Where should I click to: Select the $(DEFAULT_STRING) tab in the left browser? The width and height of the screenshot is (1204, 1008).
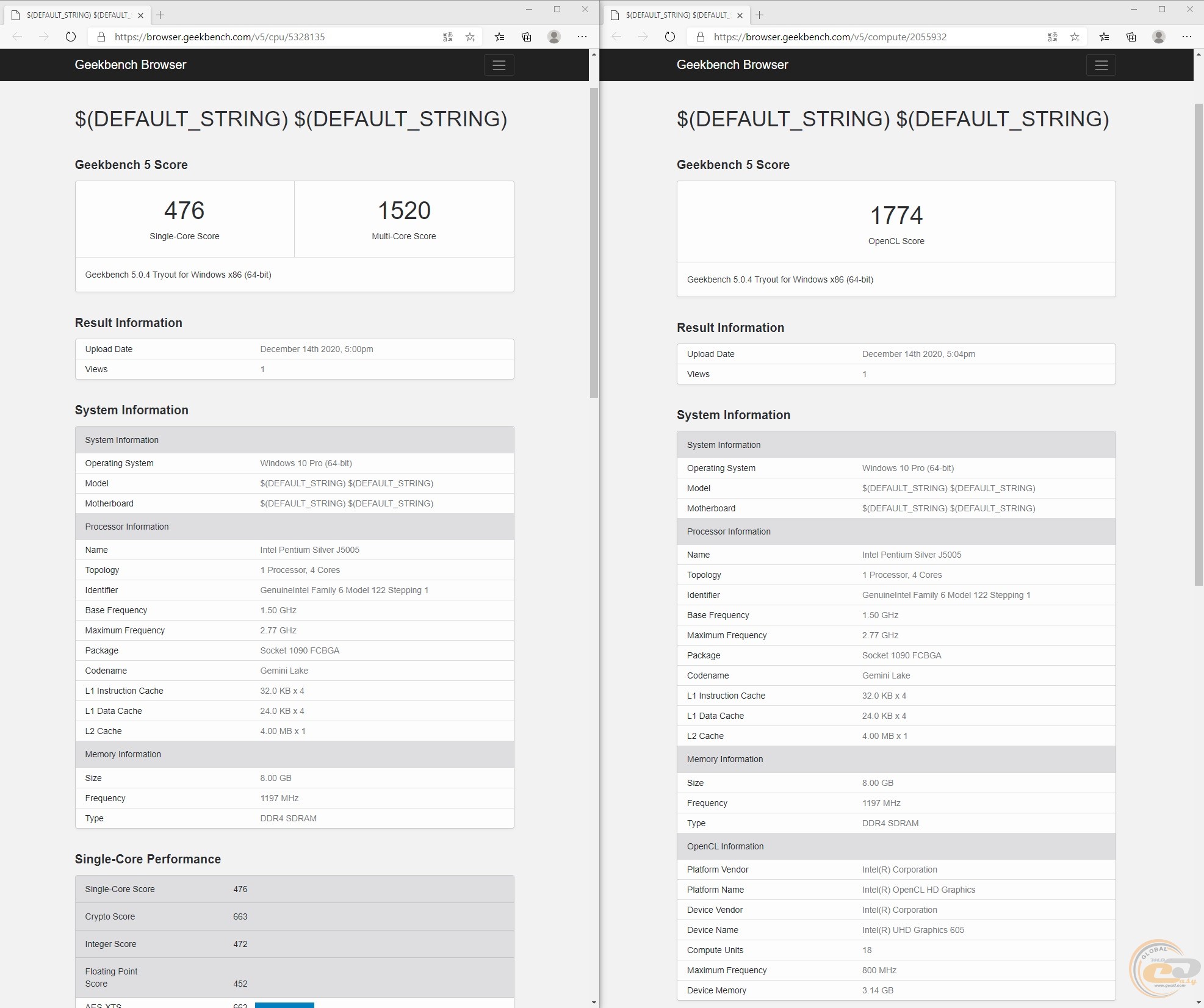[x=77, y=15]
